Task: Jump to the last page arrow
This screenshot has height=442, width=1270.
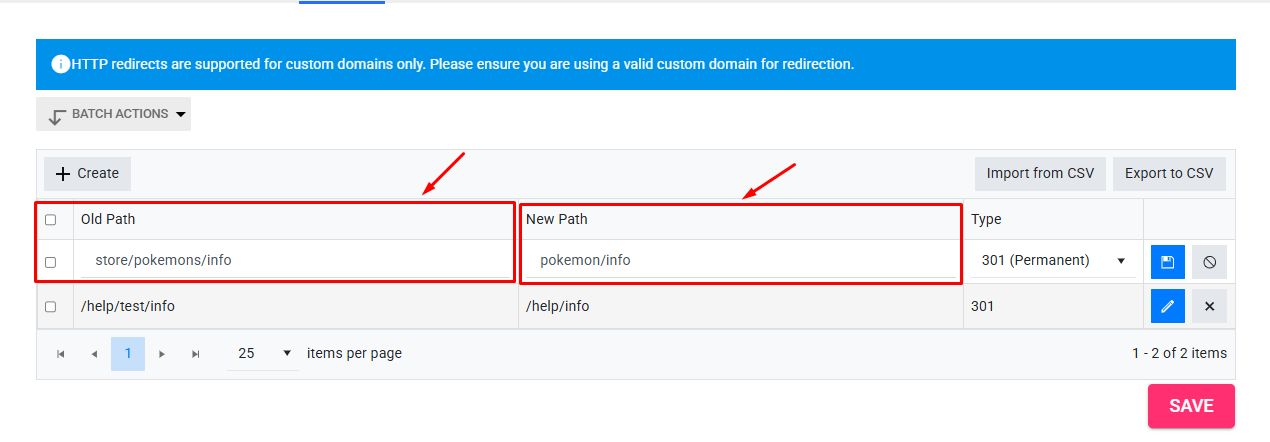Action: (x=196, y=354)
